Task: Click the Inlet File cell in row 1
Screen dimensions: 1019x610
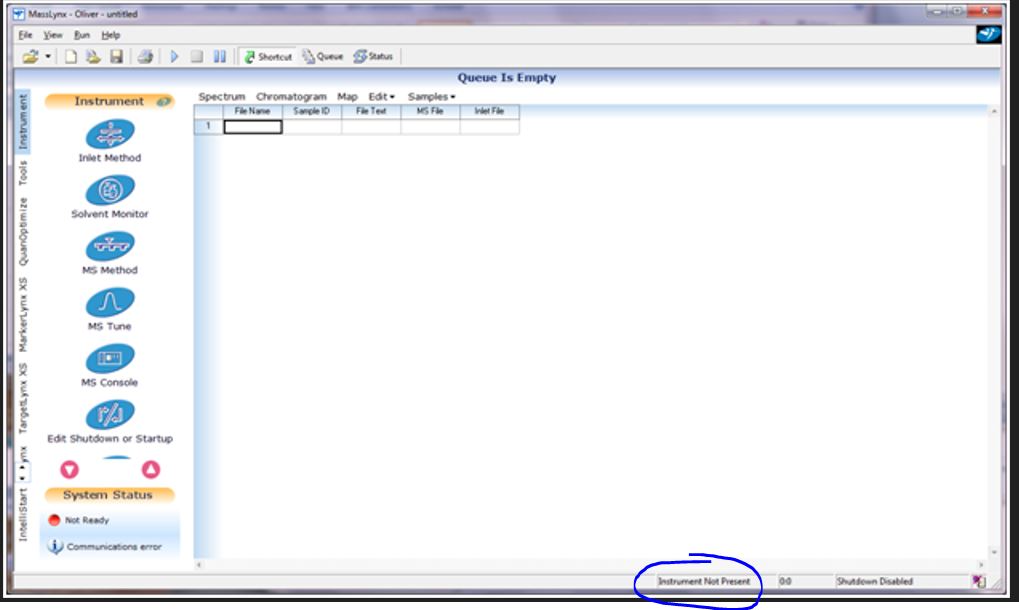Action: (489, 127)
